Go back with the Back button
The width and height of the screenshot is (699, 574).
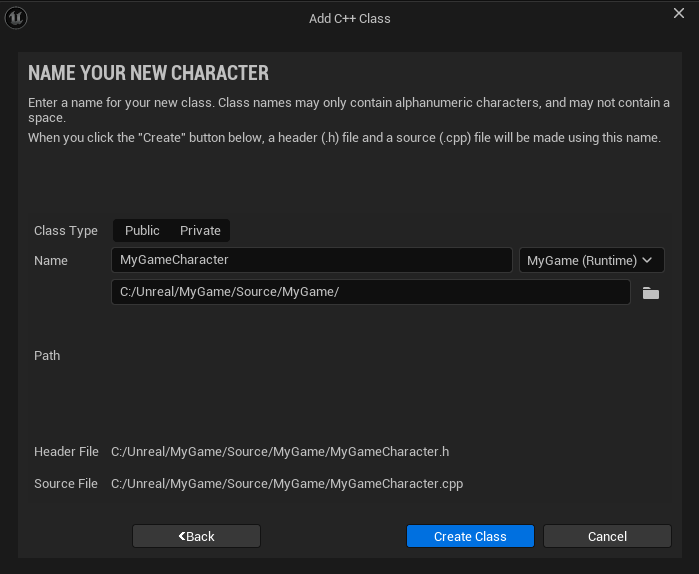[x=196, y=536]
